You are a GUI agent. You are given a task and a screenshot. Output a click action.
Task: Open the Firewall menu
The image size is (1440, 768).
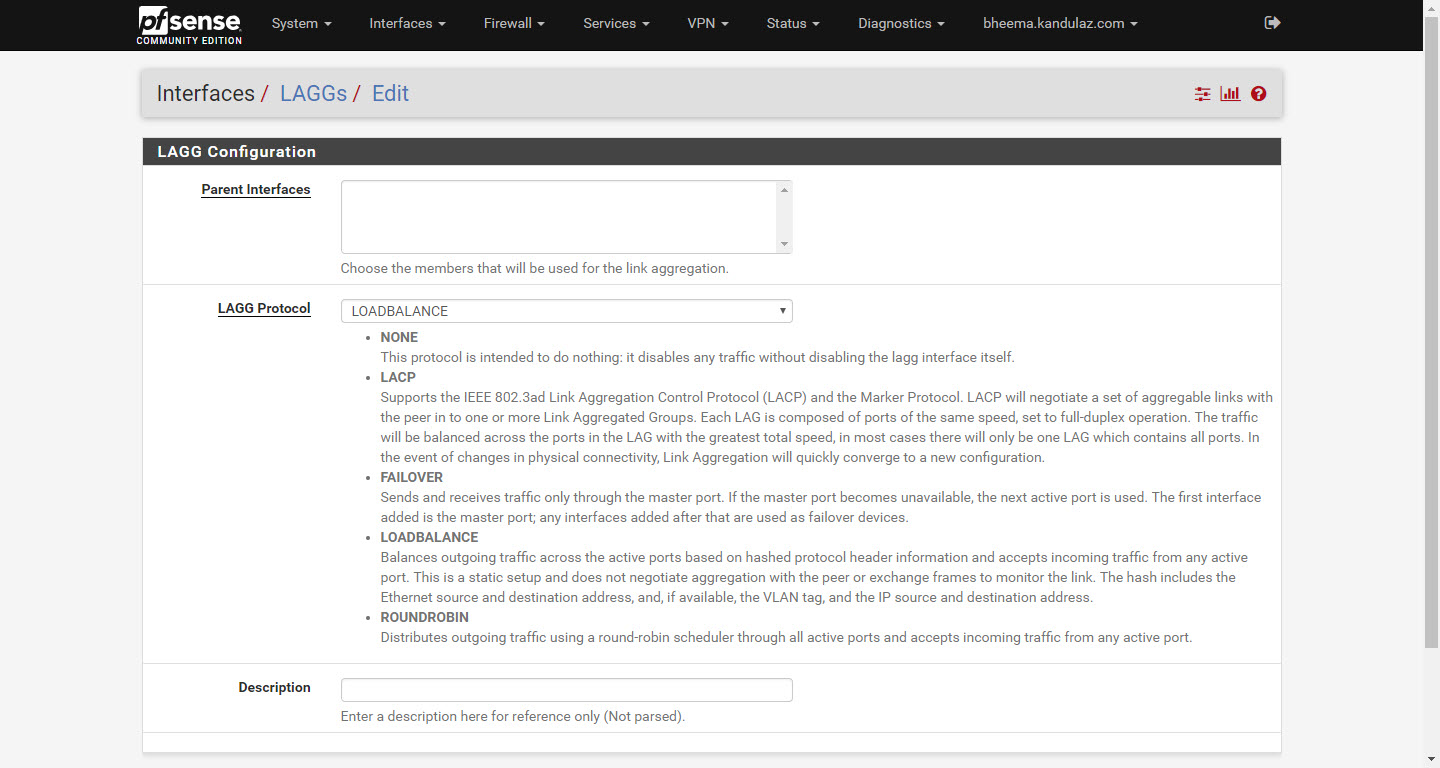tap(514, 23)
